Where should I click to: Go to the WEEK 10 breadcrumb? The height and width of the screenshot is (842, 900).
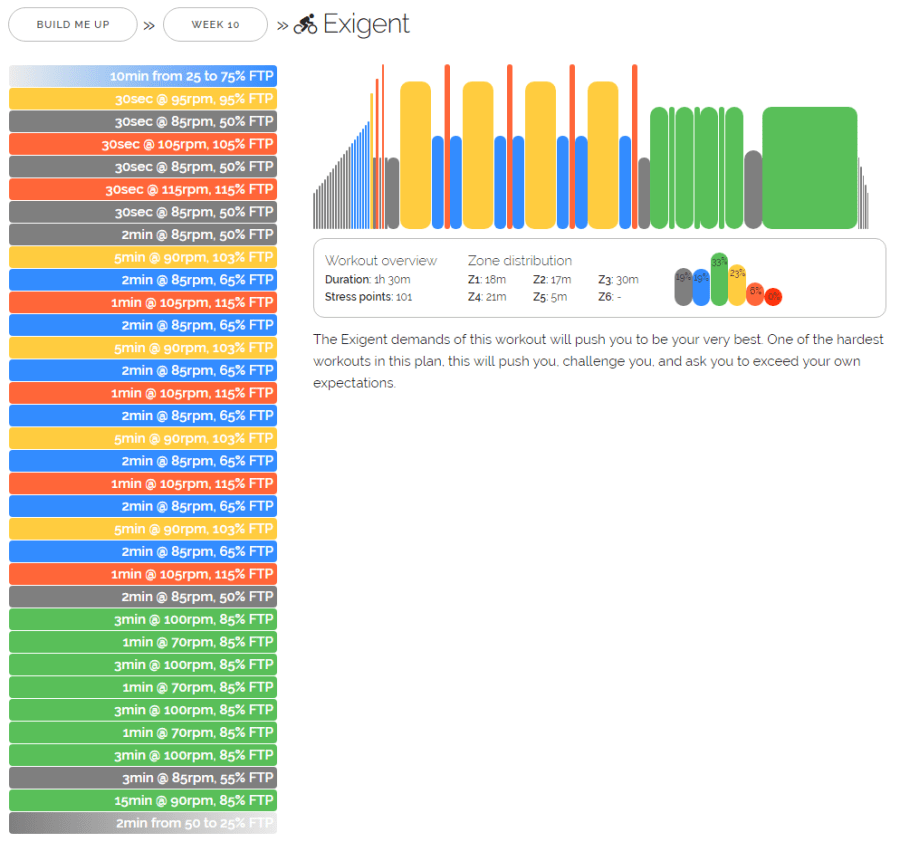coord(215,25)
